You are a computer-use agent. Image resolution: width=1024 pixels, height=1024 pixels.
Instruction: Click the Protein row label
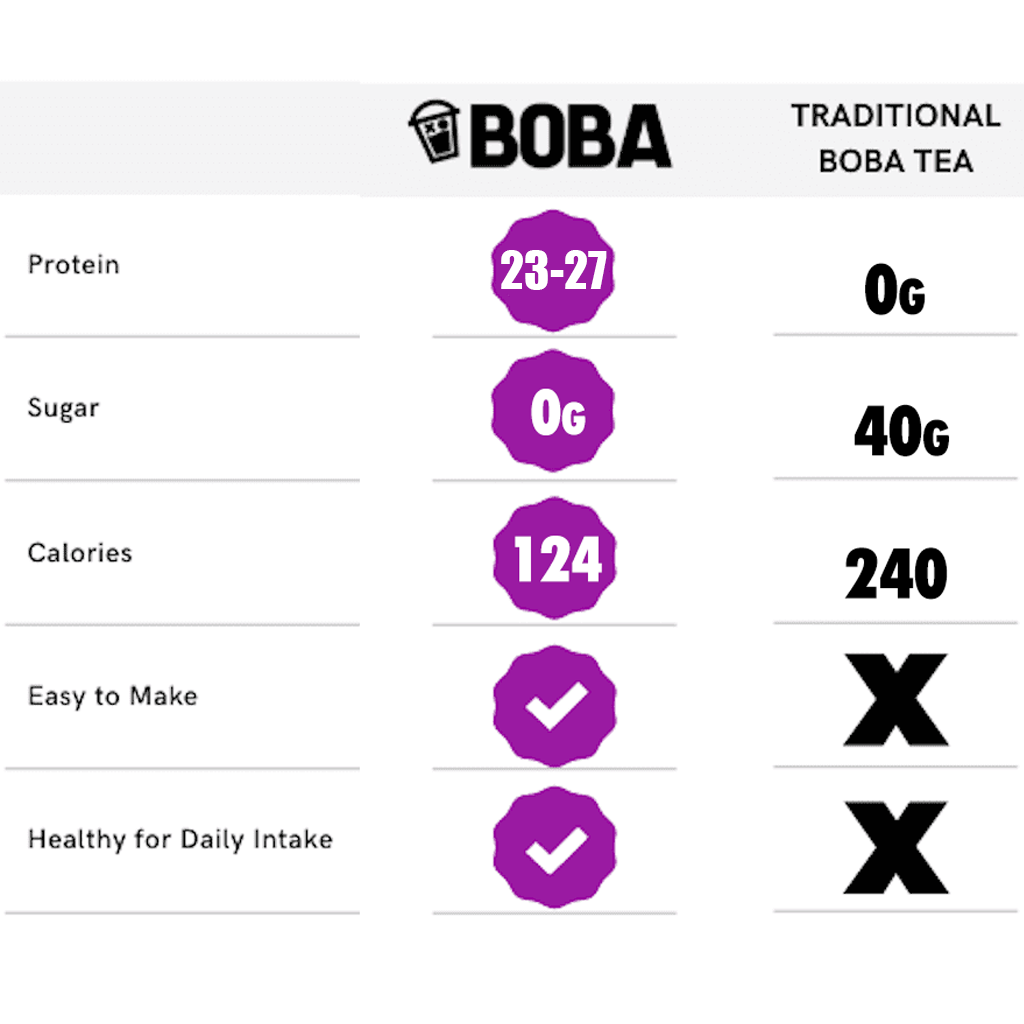[x=74, y=264]
